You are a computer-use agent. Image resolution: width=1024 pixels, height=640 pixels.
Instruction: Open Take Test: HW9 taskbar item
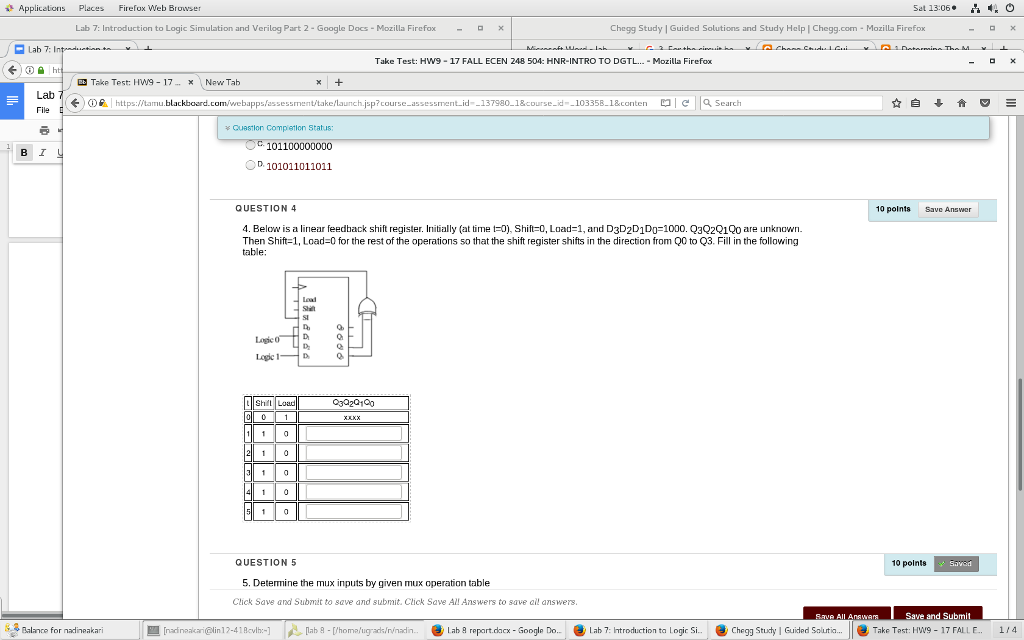921,630
